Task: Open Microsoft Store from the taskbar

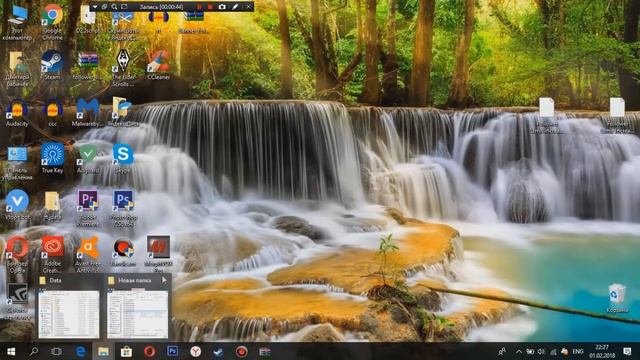Action: click(126, 351)
